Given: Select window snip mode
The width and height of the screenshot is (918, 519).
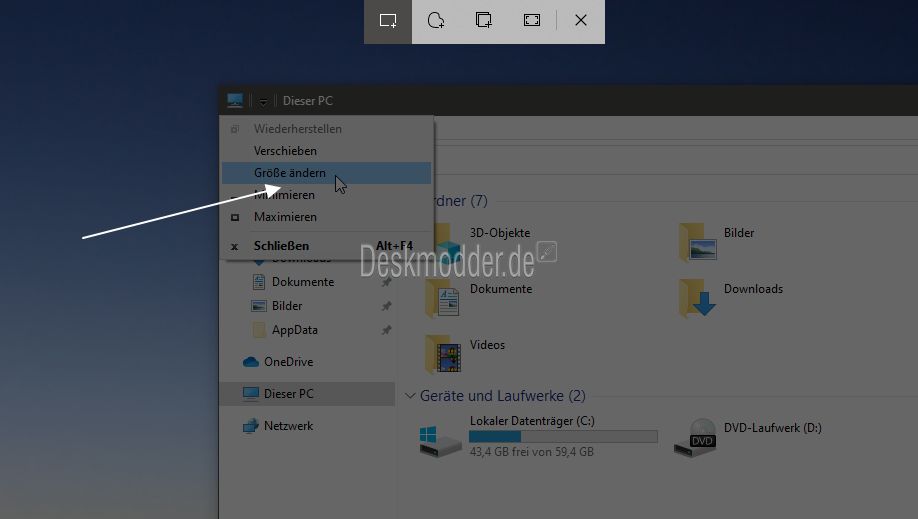Looking at the screenshot, I should point(484,21).
